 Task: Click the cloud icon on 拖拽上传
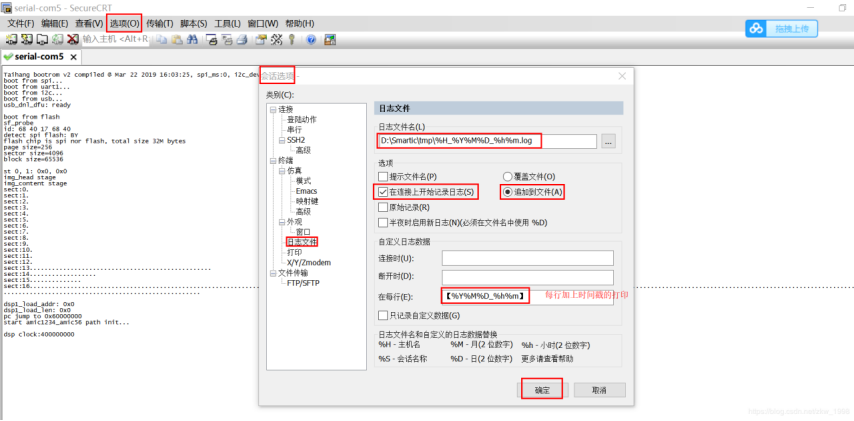pyautogui.click(x=756, y=29)
